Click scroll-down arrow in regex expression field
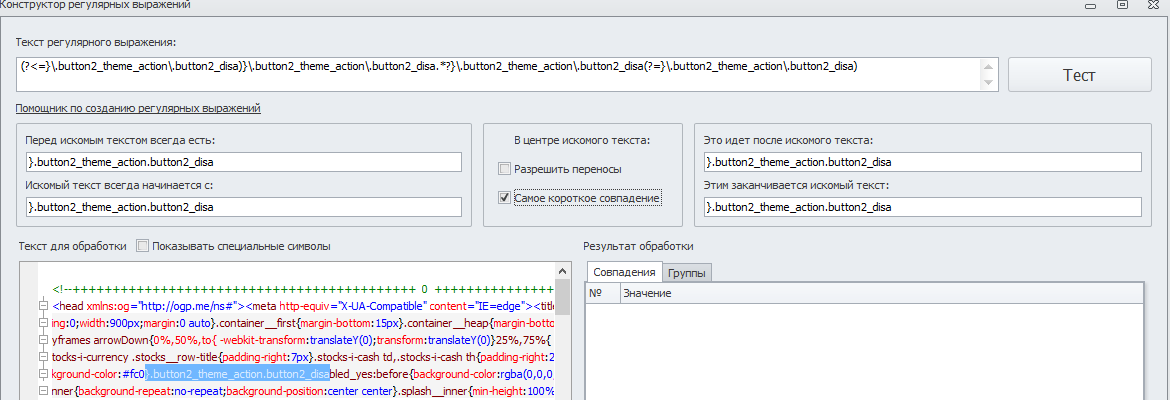The width and height of the screenshot is (1170, 400). pyautogui.click(x=990, y=83)
